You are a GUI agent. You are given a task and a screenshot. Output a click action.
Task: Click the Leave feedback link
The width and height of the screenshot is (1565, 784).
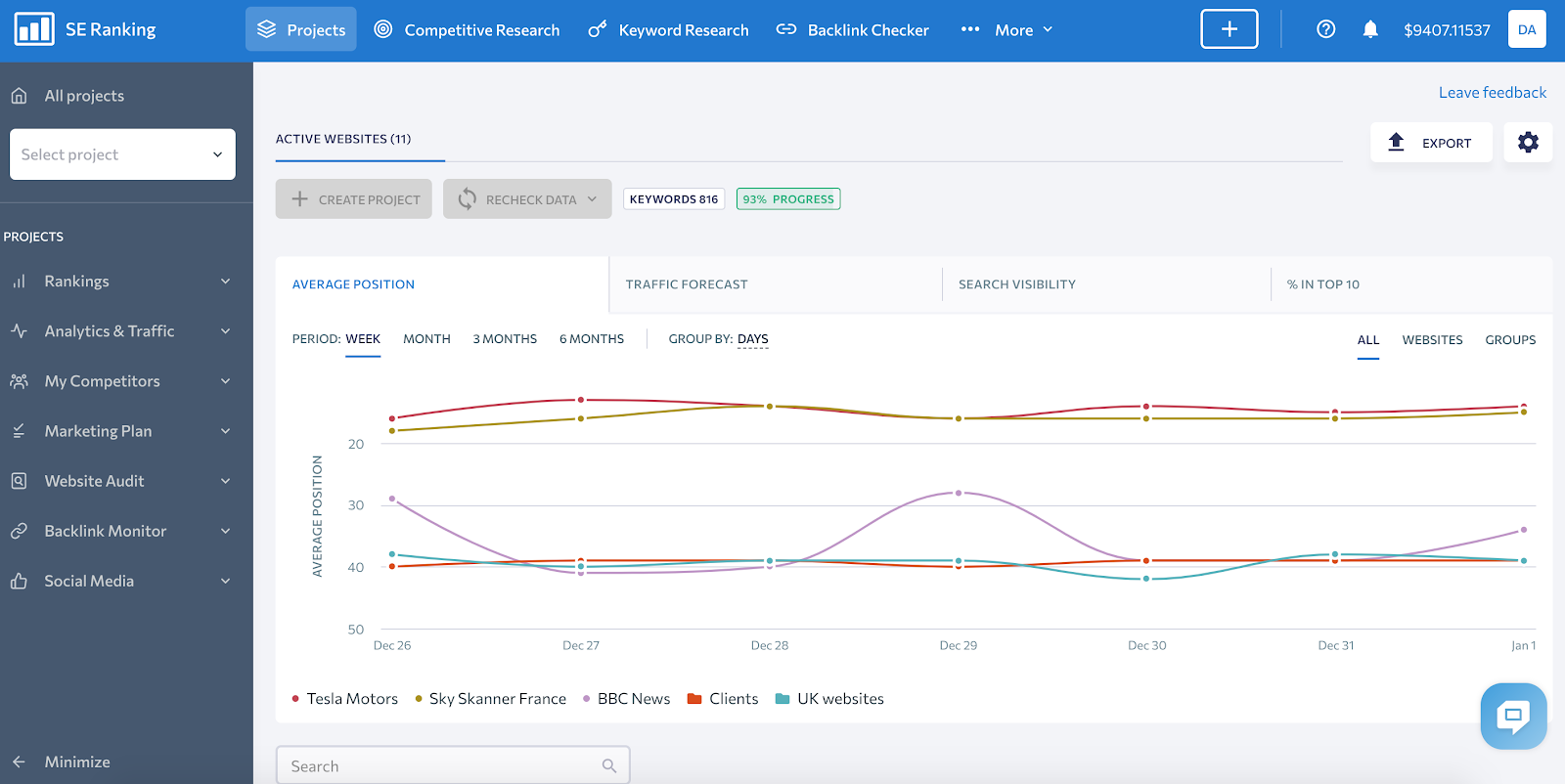point(1492,93)
